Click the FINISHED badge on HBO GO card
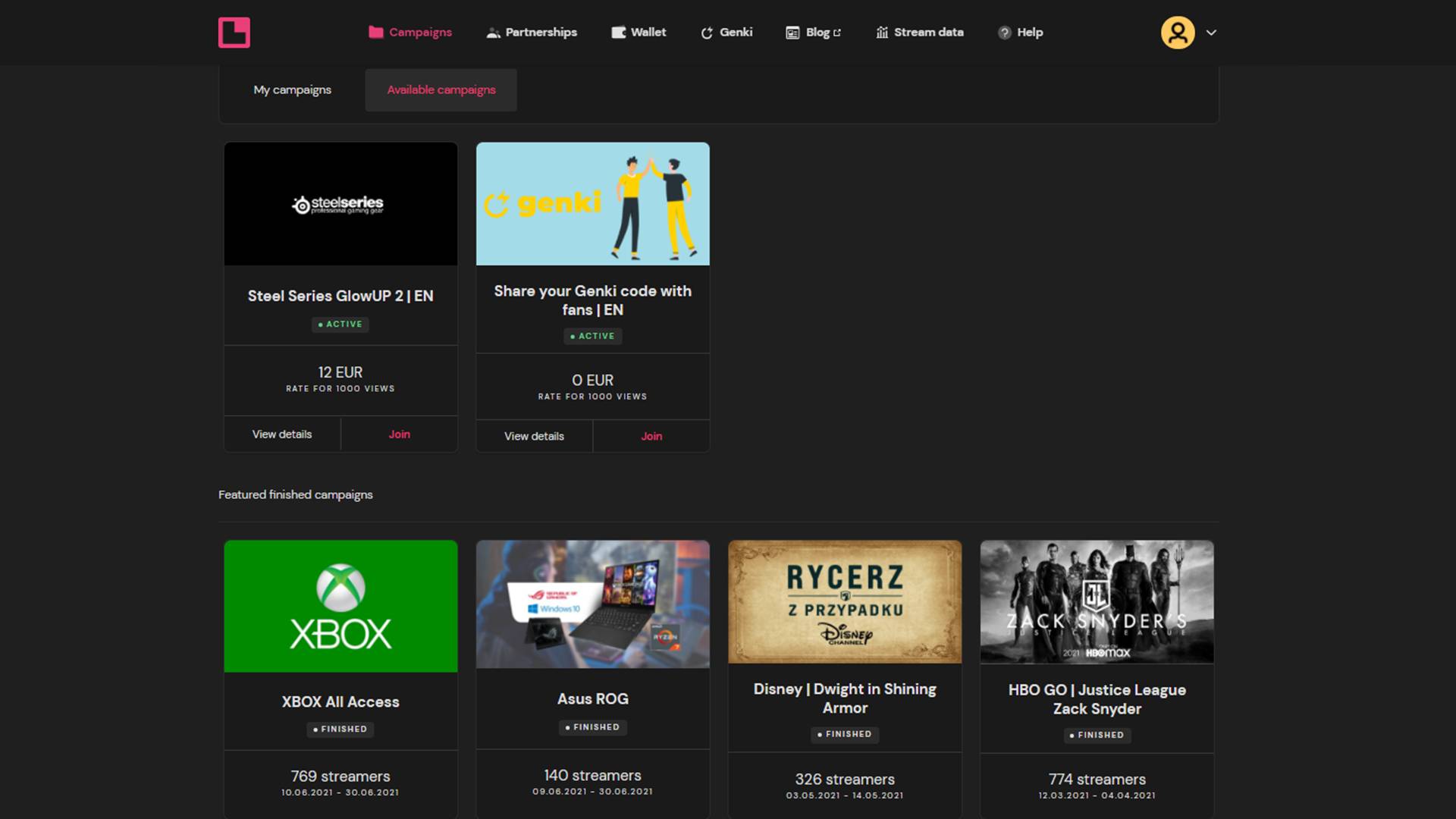Viewport: 1456px width, 819px height. point(1097,735)
